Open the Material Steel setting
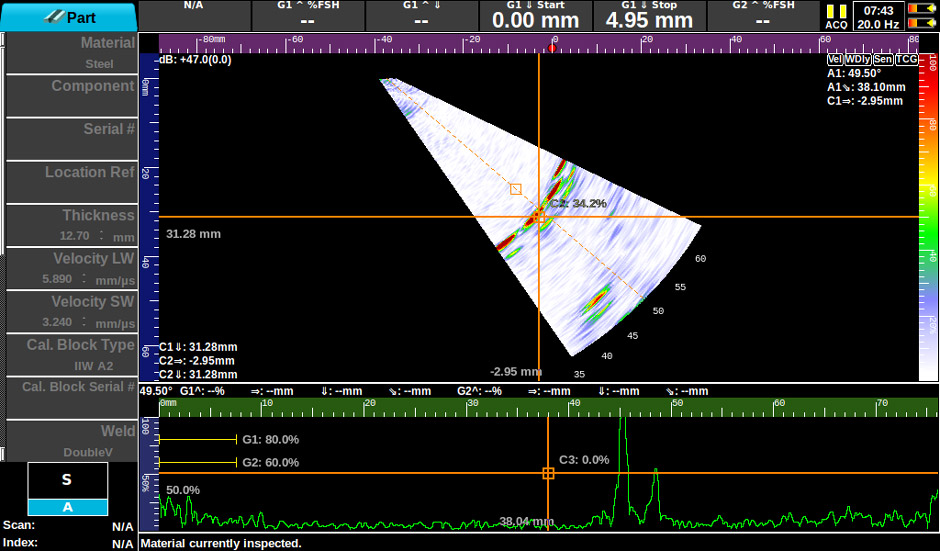The image size is (940, 551). 71,53
